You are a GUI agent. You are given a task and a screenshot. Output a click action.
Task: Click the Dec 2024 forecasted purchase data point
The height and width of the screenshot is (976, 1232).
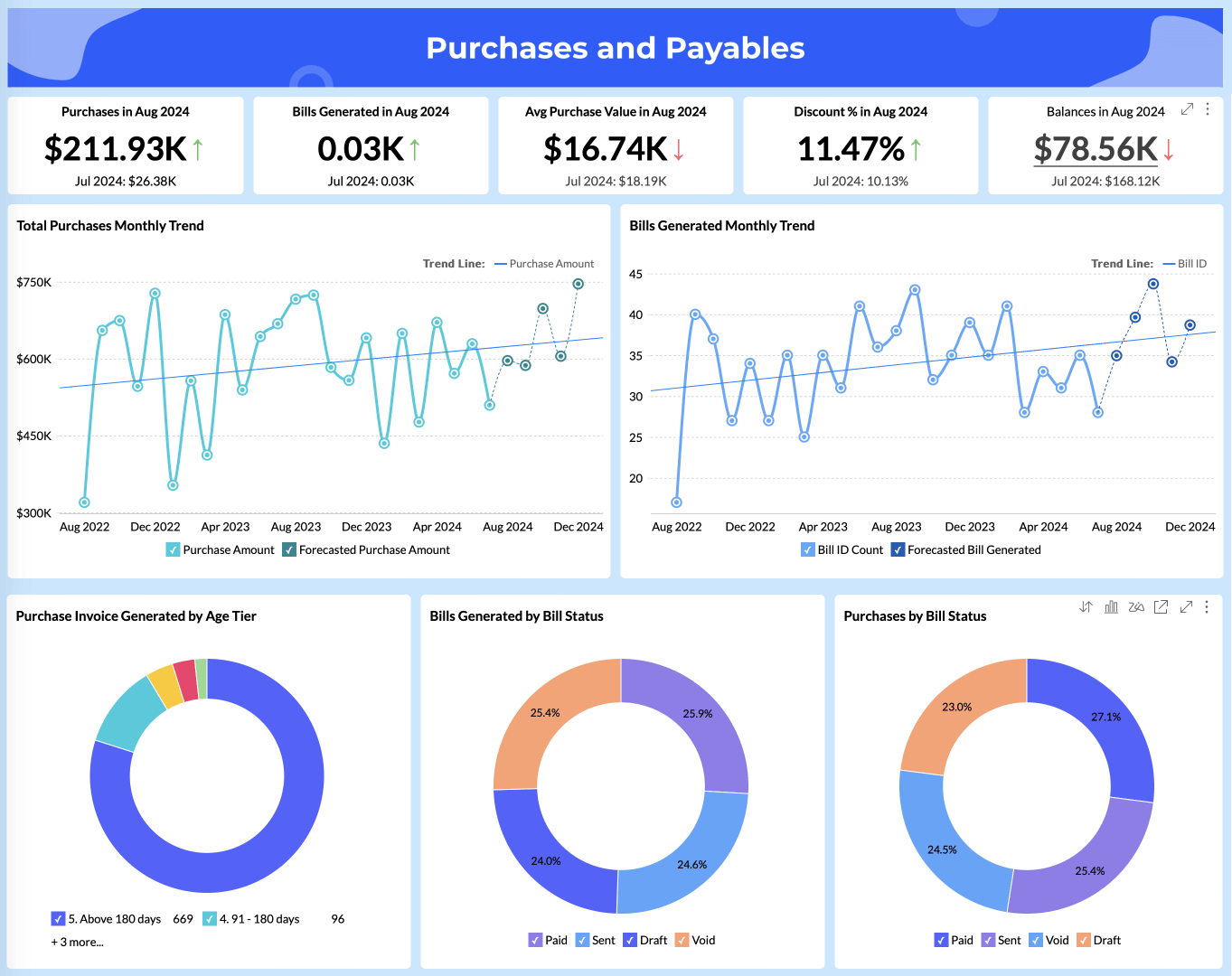pos(578,284)
